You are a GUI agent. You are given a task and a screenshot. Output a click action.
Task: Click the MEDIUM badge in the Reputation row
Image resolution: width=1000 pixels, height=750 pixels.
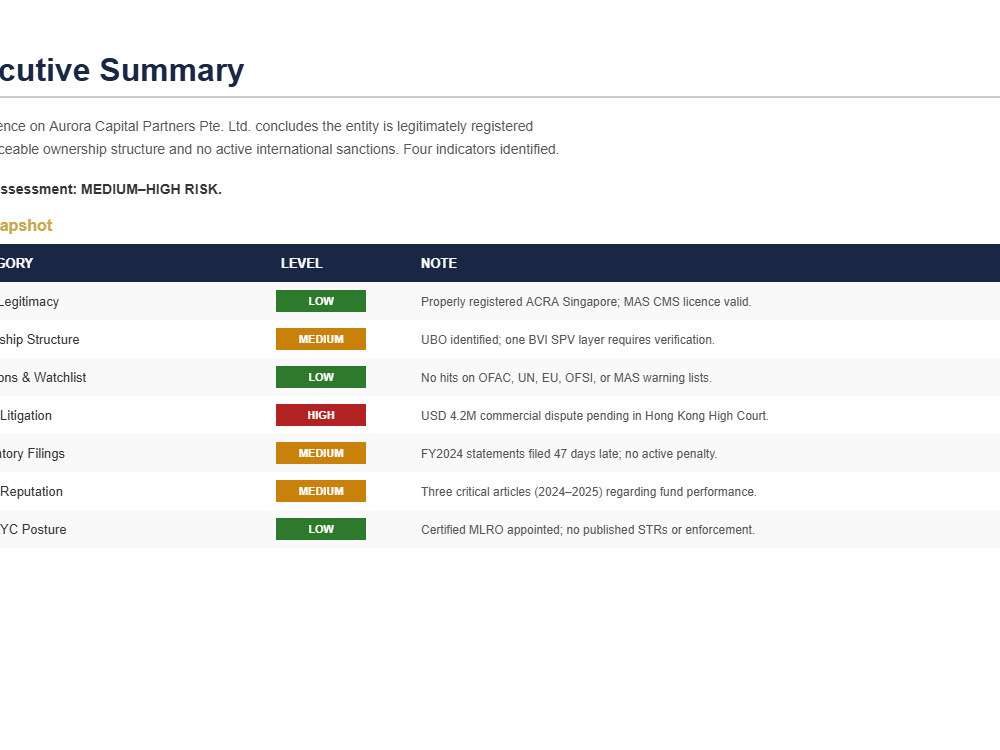click(321, 491)
